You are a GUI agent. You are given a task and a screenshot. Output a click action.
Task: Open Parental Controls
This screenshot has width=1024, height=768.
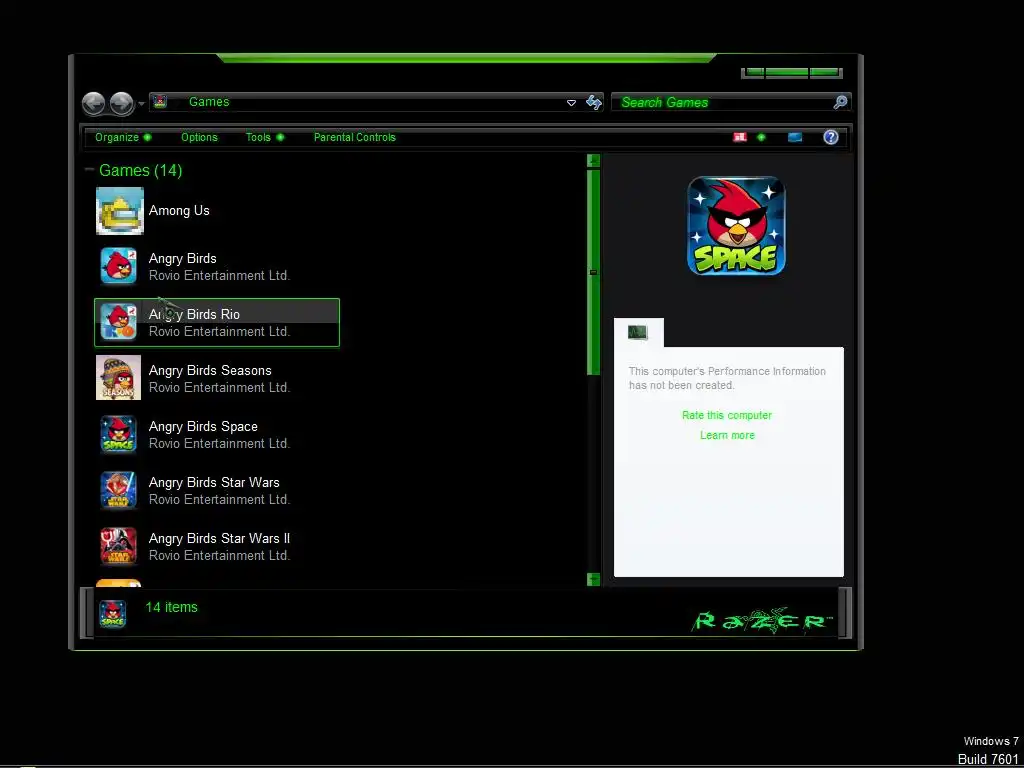(x=355, y=137)
